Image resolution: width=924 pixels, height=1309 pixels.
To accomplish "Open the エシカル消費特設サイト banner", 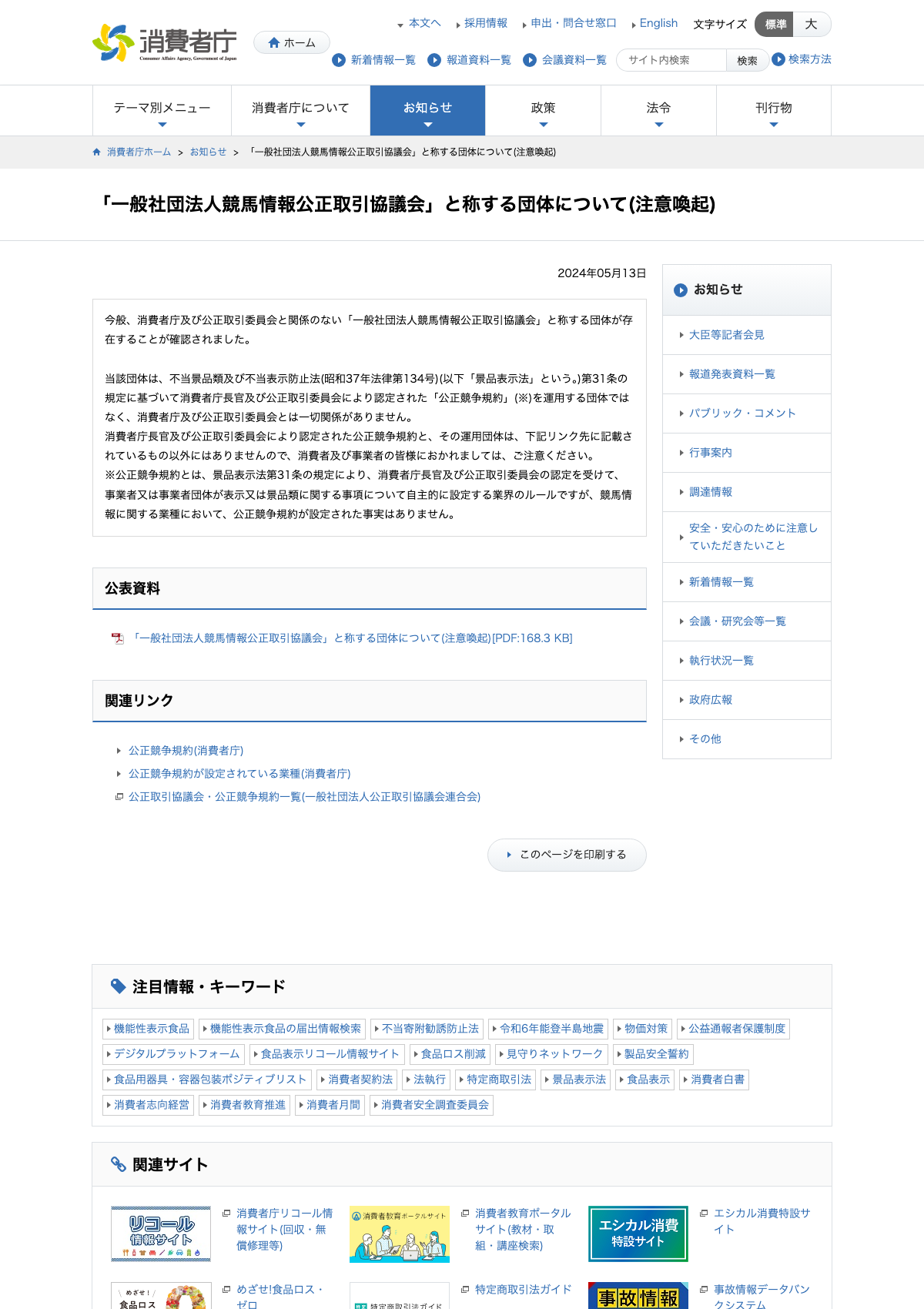I will (638, 1234).
